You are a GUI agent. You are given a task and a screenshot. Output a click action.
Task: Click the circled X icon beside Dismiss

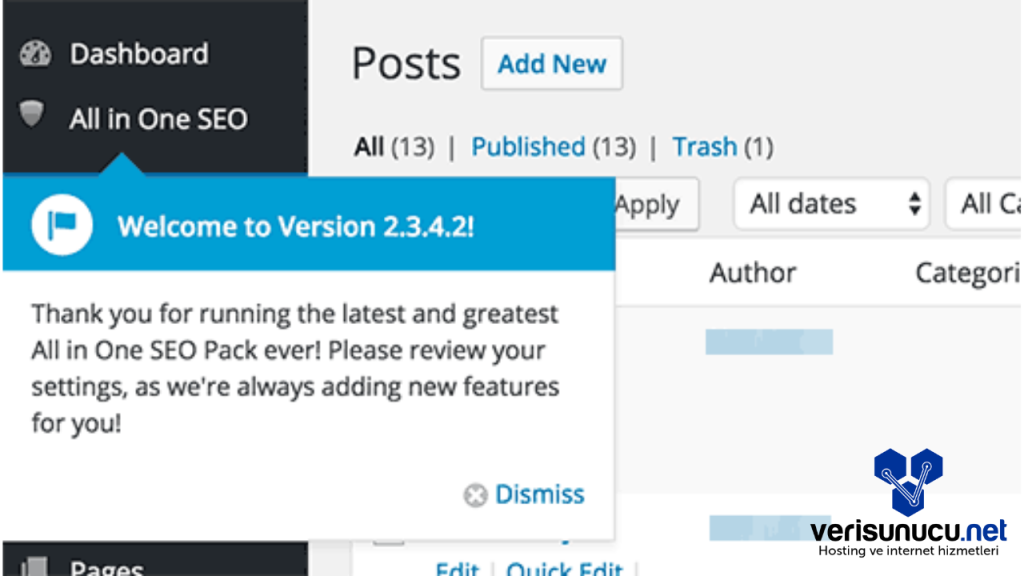point(475,495)
